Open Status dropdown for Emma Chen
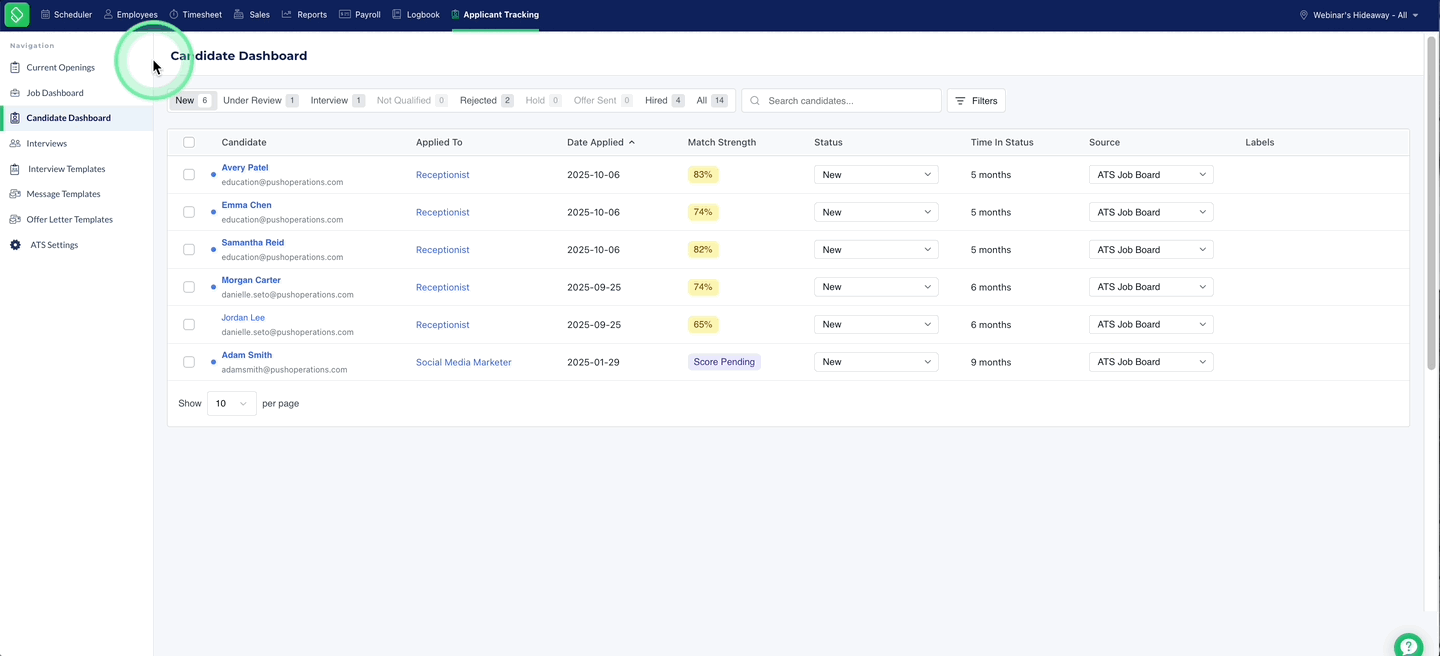This screenshot has height=656, width=1440. (876, 212)
